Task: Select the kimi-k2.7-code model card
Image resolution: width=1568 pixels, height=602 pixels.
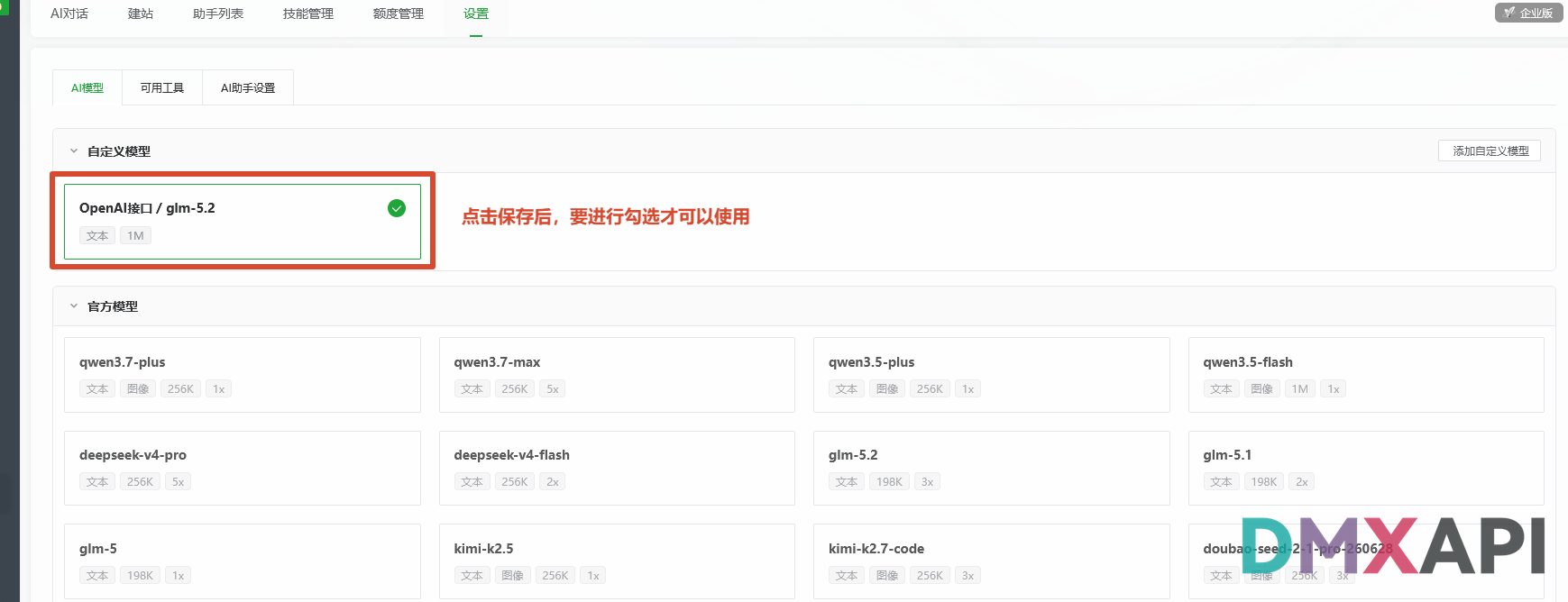Action: pos(992,561)
